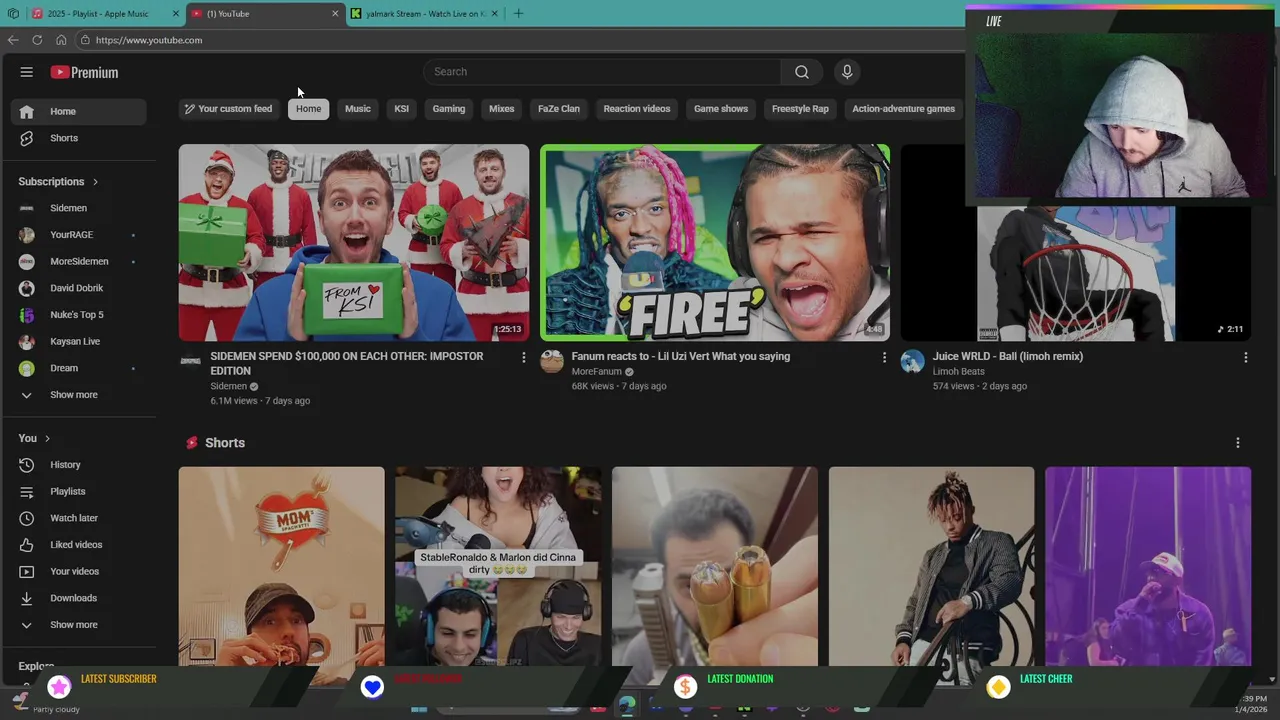1280x720 pixels.
Task: Open Sidemen Spend $100,000 video title
Action: 347,363
